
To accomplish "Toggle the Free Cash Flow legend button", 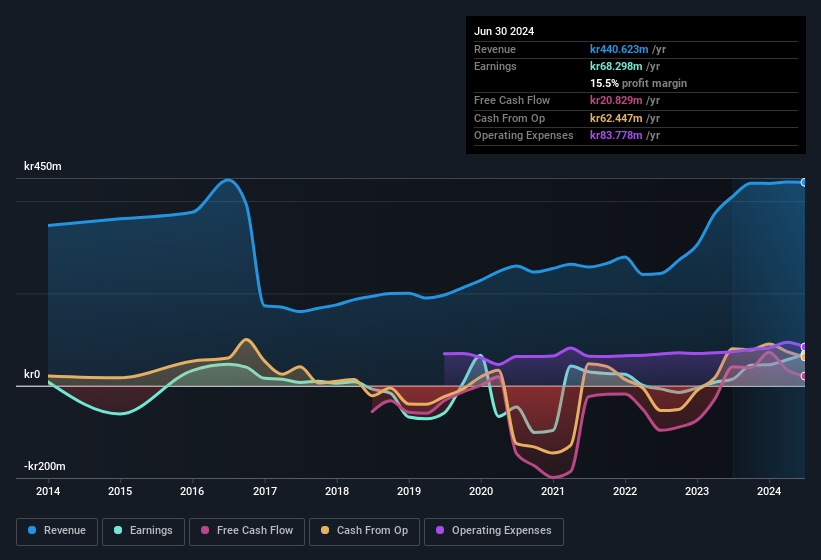I will click(247, 531).
